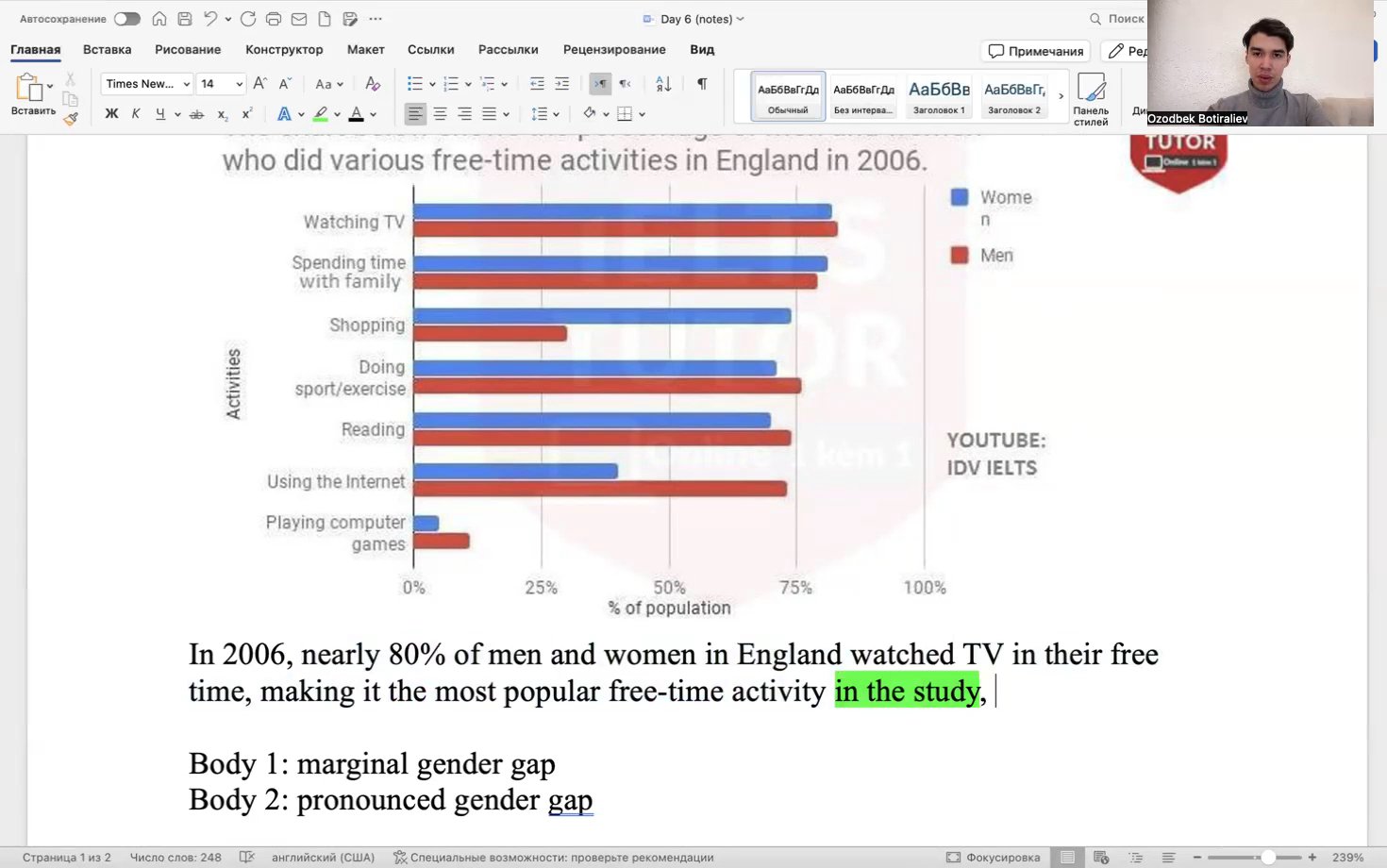Toggle Автосохранение (AutoSave) switch
Image resolution: width=1387 pixels, height=868 pixels.
127,17
